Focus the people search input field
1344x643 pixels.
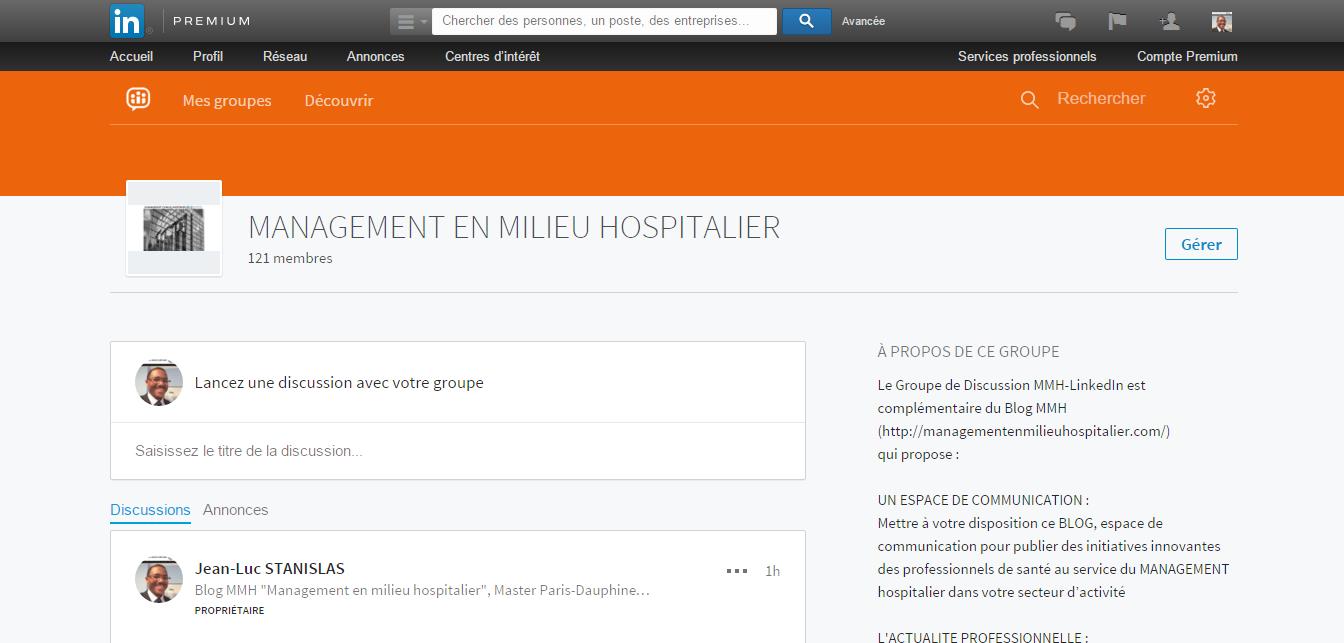(x=604, y=21)
